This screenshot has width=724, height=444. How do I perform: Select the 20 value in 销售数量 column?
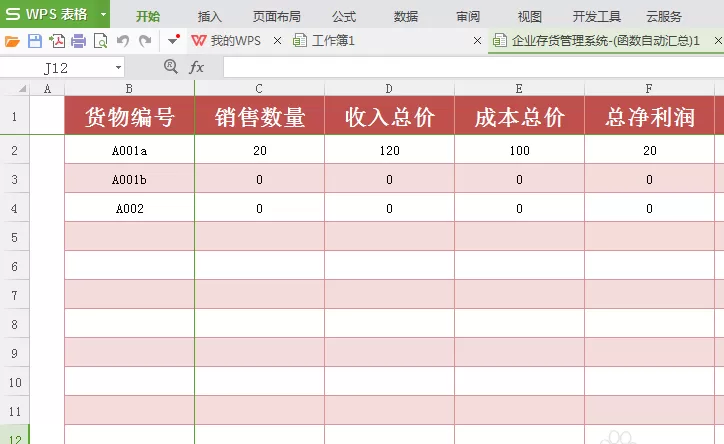point(259,150)
